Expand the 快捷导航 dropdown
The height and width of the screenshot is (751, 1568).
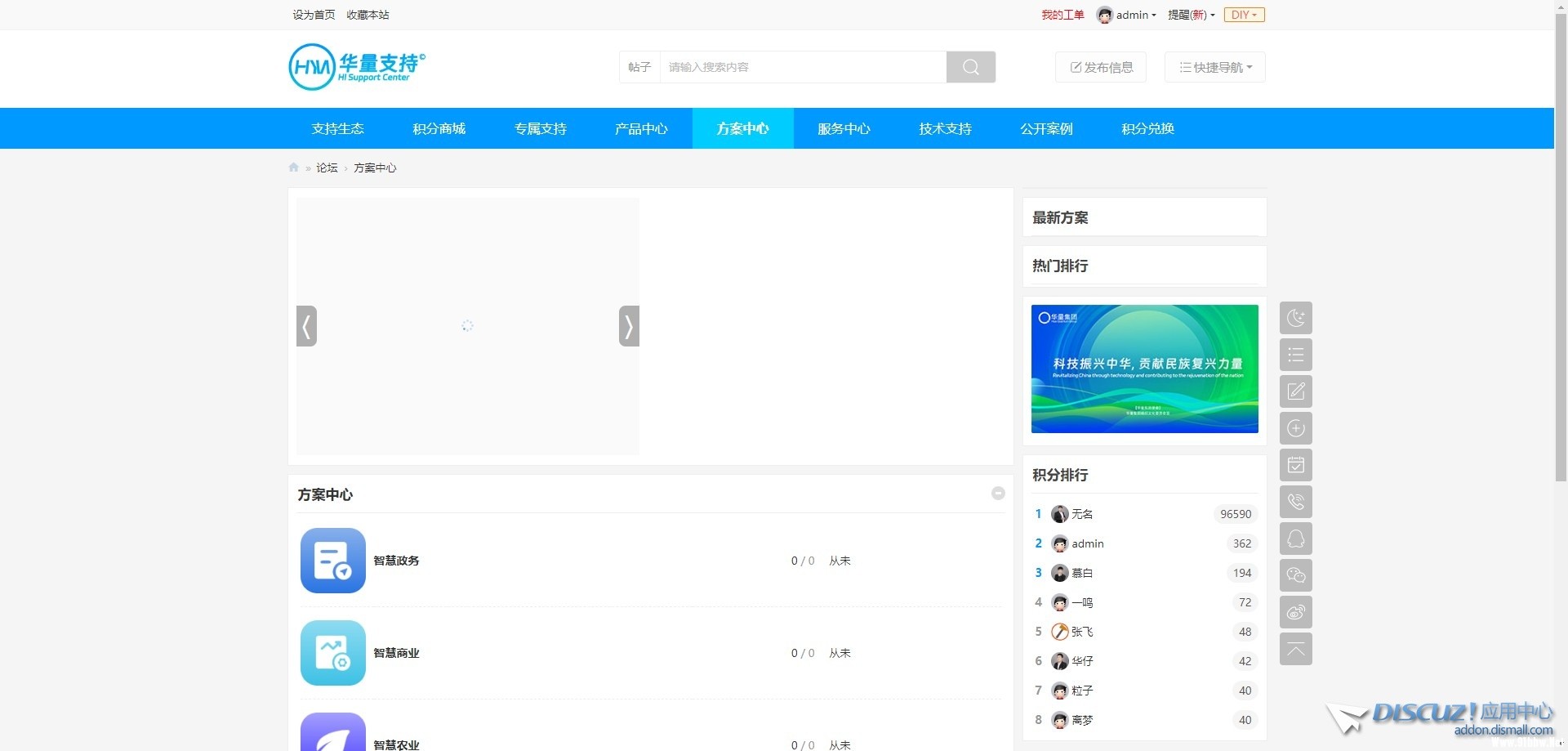click(x=1214, y=67)
